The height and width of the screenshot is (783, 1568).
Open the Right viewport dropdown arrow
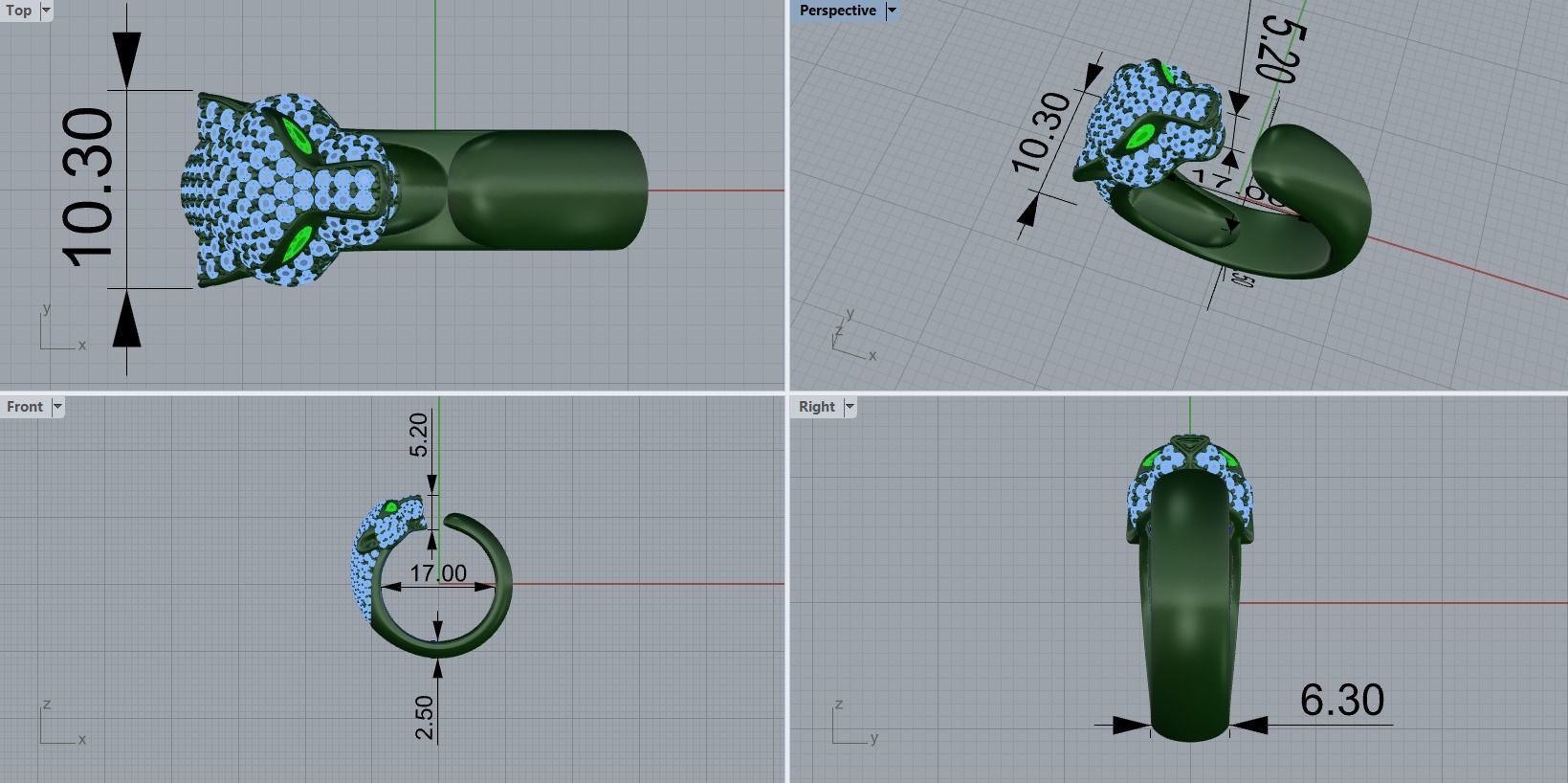(850, 407)
